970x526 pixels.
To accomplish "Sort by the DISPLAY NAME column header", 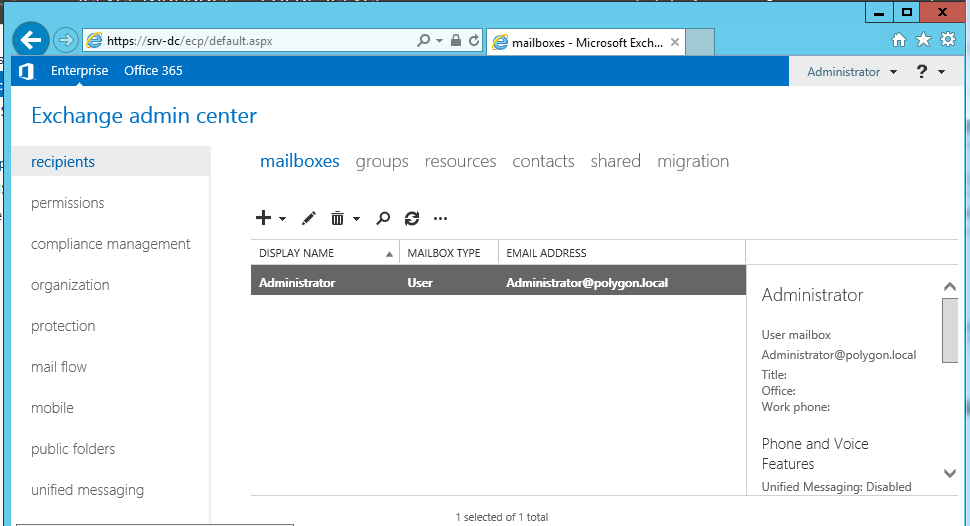I will coord(325,252).
